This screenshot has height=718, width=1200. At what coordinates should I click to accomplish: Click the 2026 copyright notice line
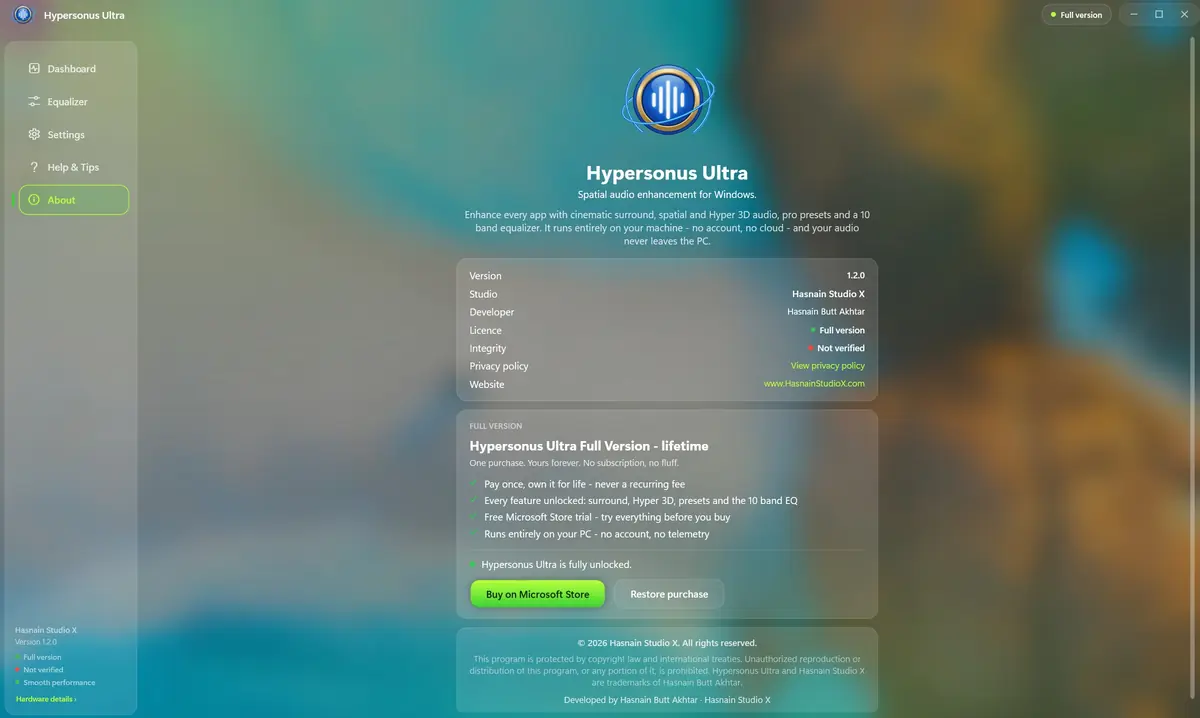point(667,643)
